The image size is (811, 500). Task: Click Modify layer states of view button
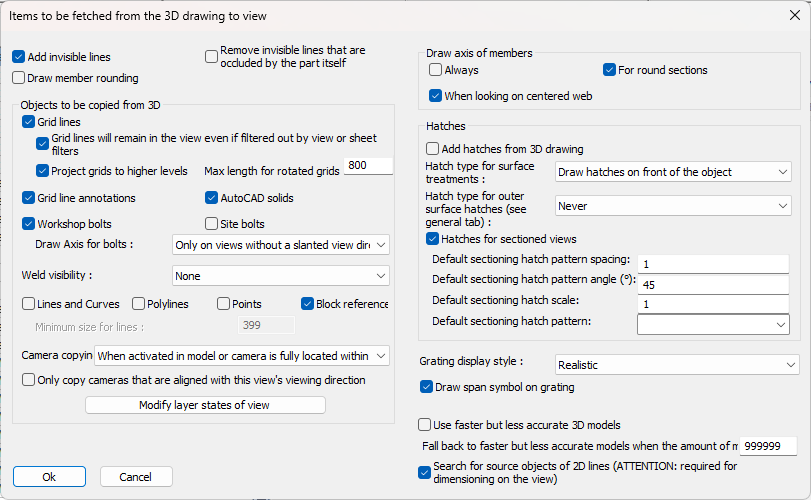click(205, 405)
